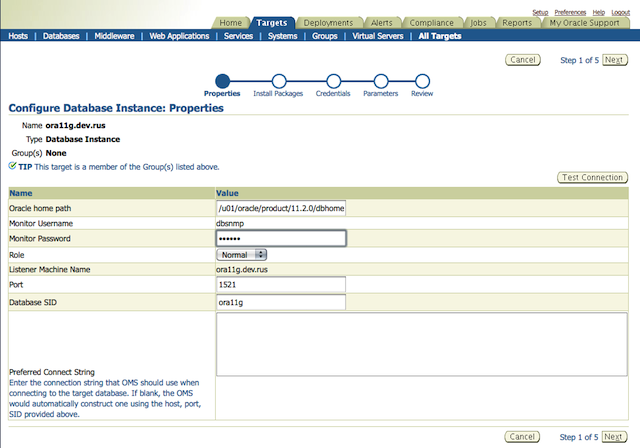Switch to the Deployments tab

coord(328,23)
